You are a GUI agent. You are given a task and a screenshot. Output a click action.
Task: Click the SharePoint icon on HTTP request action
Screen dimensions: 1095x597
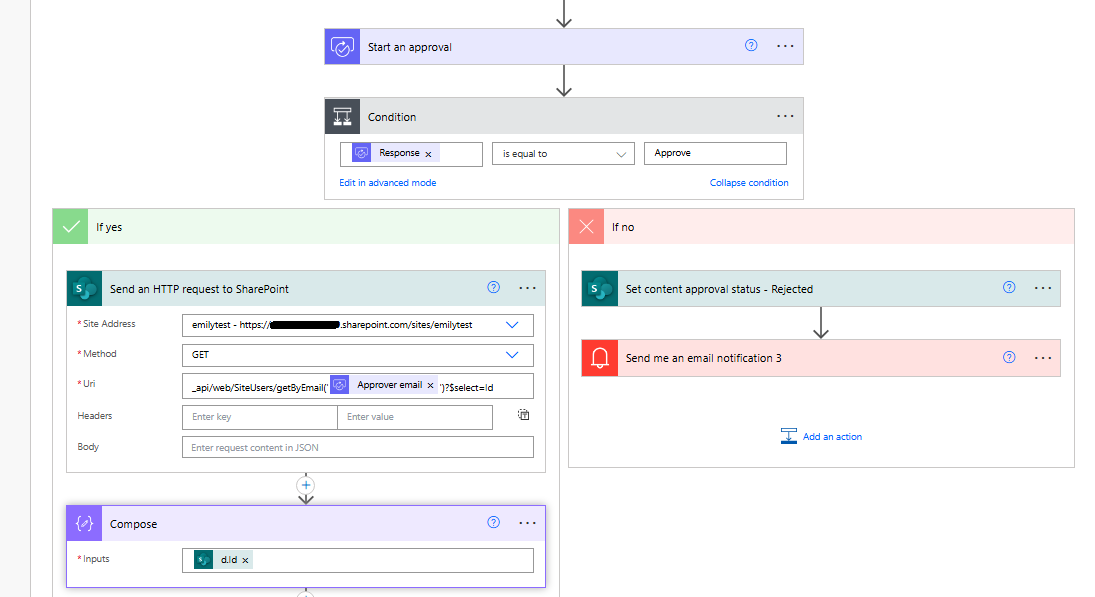[84, 288]
